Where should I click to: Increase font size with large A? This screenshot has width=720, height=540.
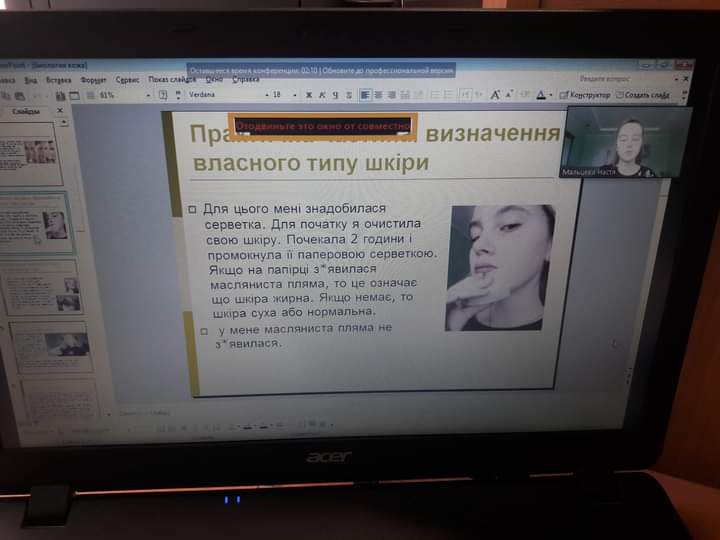pos(494,95)
